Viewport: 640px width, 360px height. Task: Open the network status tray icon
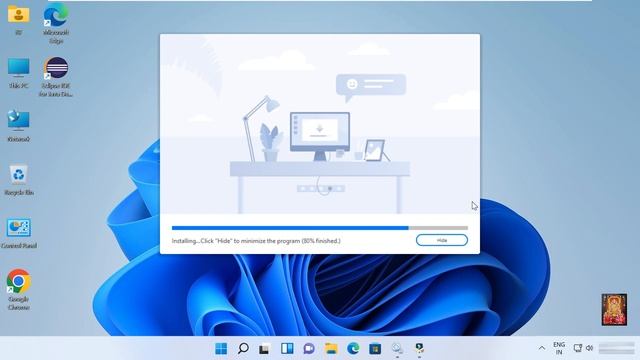pyautogui.click(x=578, y=348)
